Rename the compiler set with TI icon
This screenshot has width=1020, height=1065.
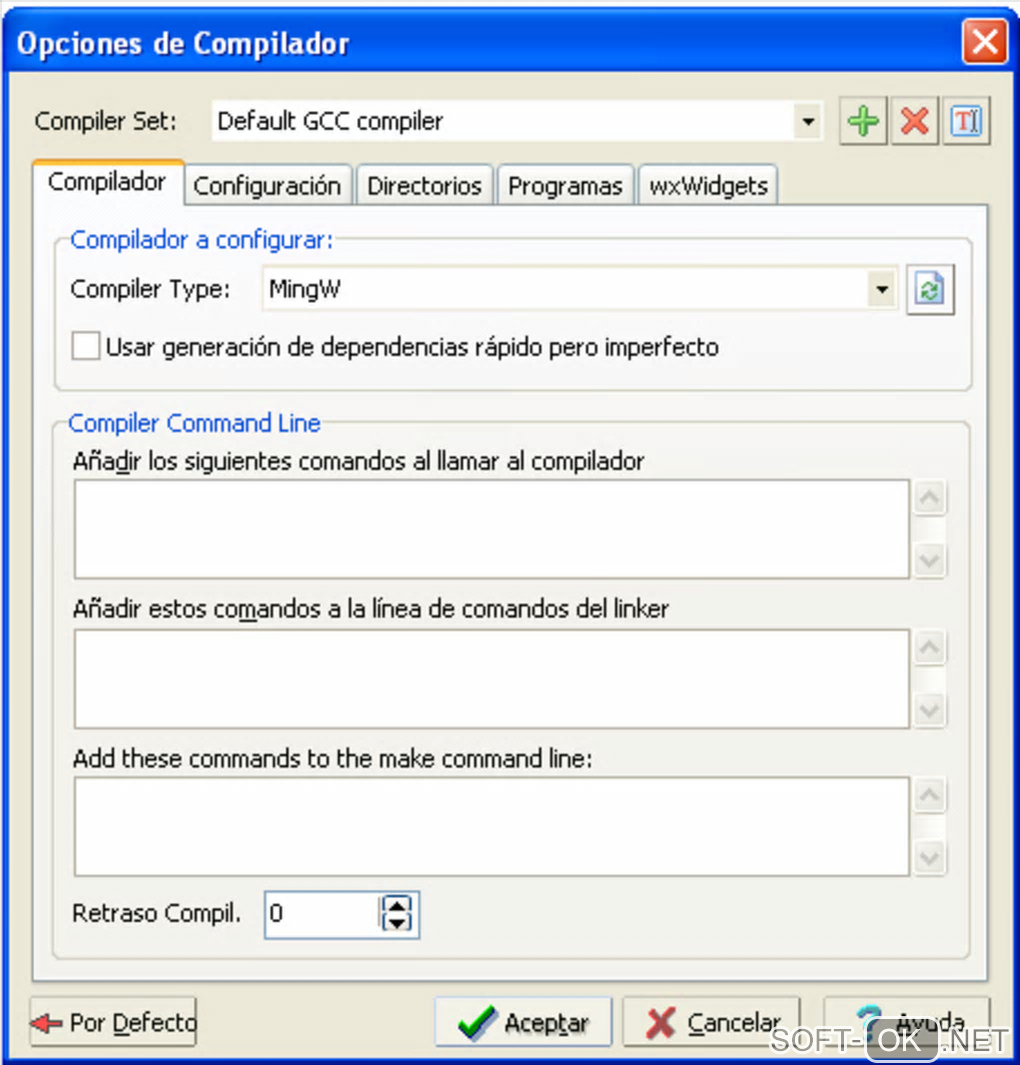coord(966,122)
